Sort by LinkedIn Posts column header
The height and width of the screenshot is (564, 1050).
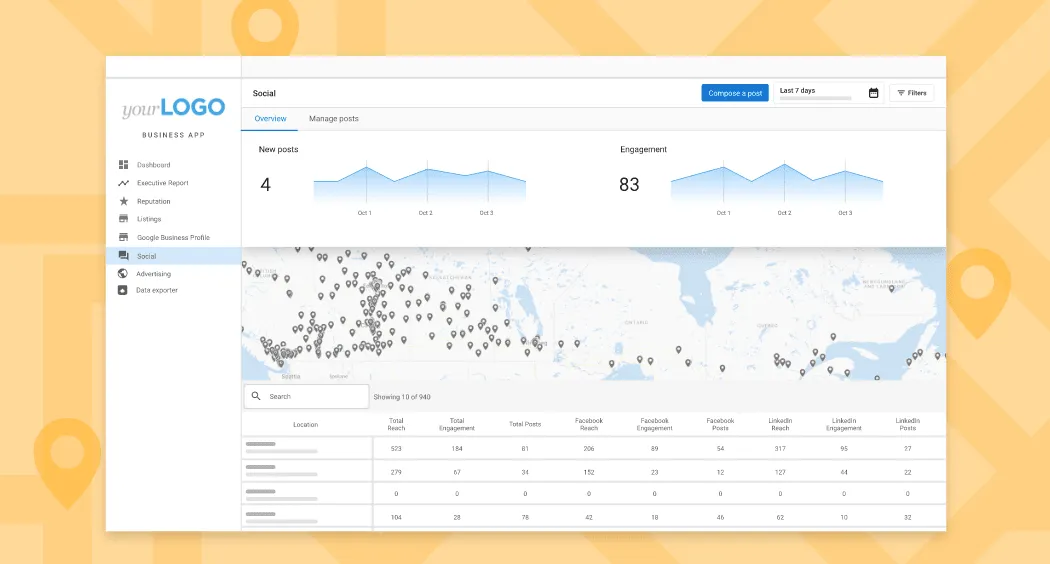click(x=907, y=425)
